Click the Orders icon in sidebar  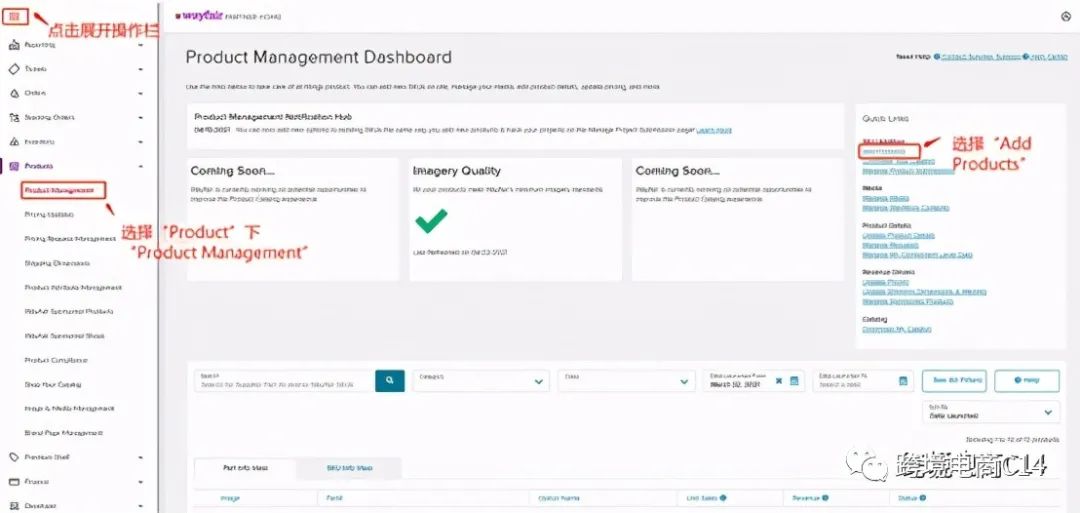(x=14, y=93)
